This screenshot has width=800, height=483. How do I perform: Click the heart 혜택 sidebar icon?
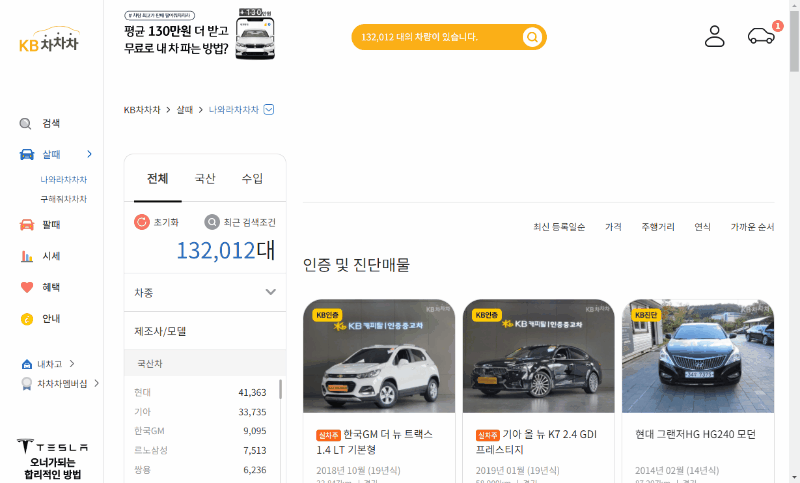27,287
